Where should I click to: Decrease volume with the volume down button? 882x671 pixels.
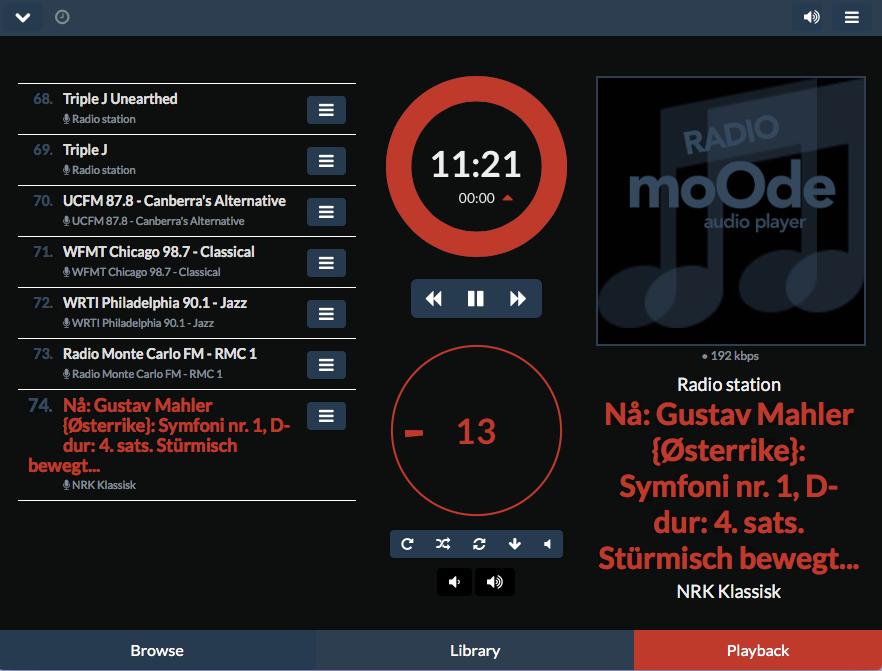[454, 582]
